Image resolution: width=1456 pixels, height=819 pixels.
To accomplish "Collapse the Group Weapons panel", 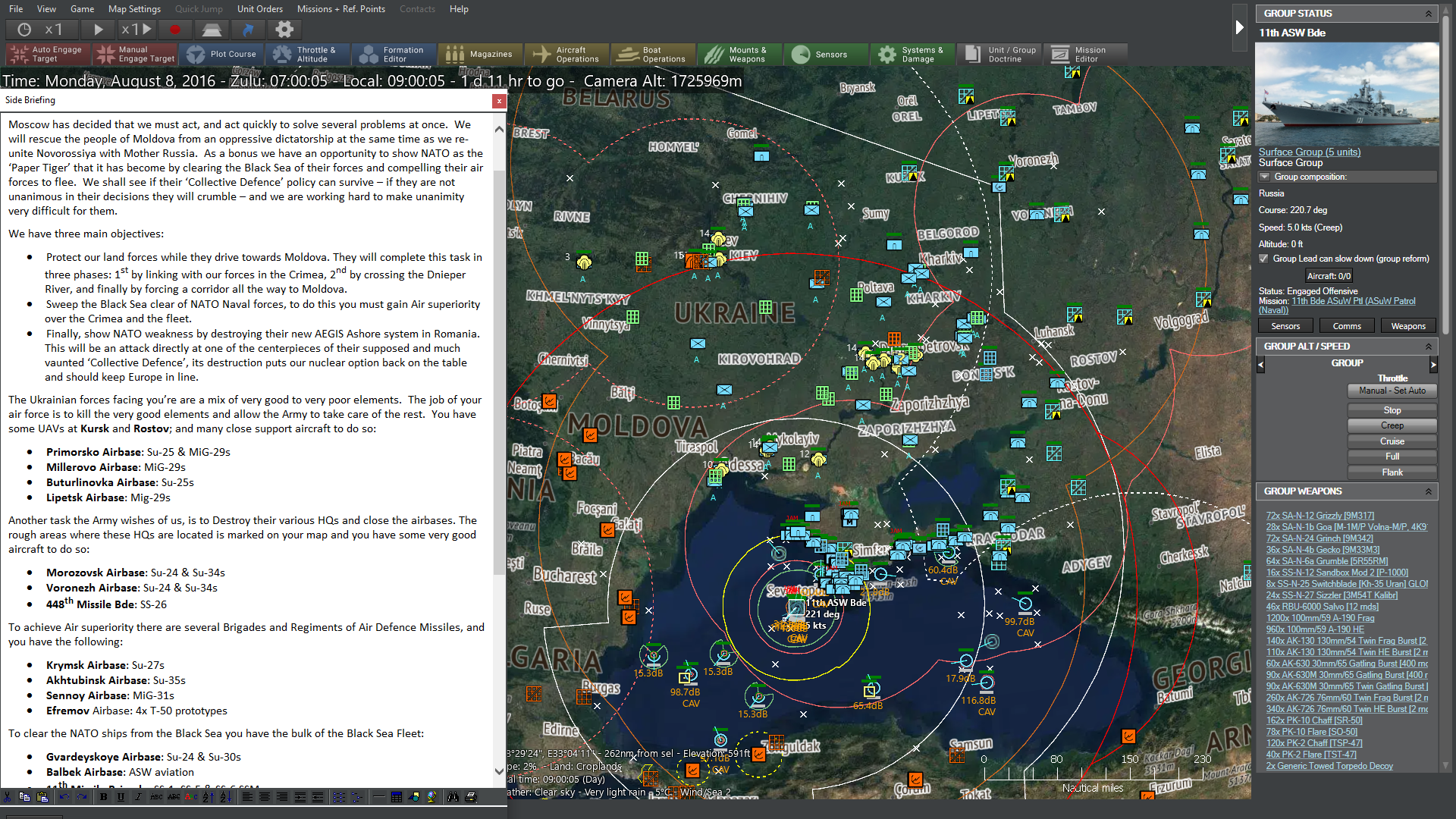I will 1428,491.
